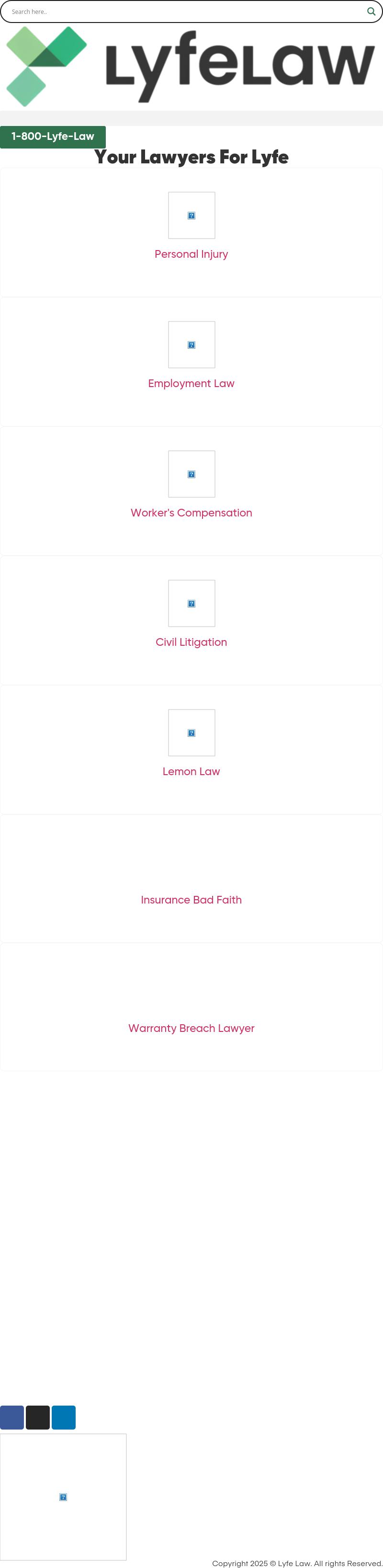Click the Civil Litigation placeholder icon
This screenshot has height=1568, width=383.
pos(191,603)
